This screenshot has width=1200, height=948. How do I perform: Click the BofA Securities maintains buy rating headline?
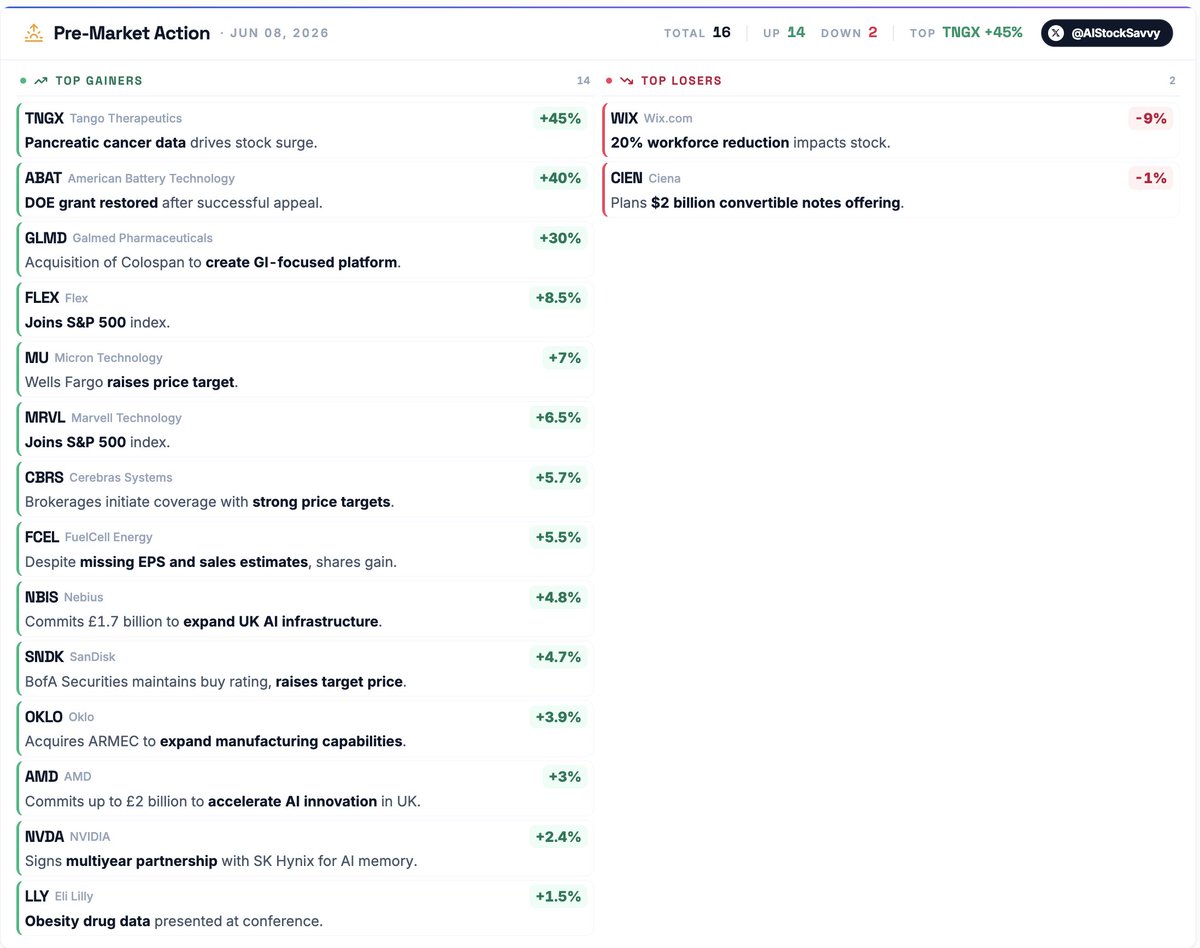click(x=216, y=682)
